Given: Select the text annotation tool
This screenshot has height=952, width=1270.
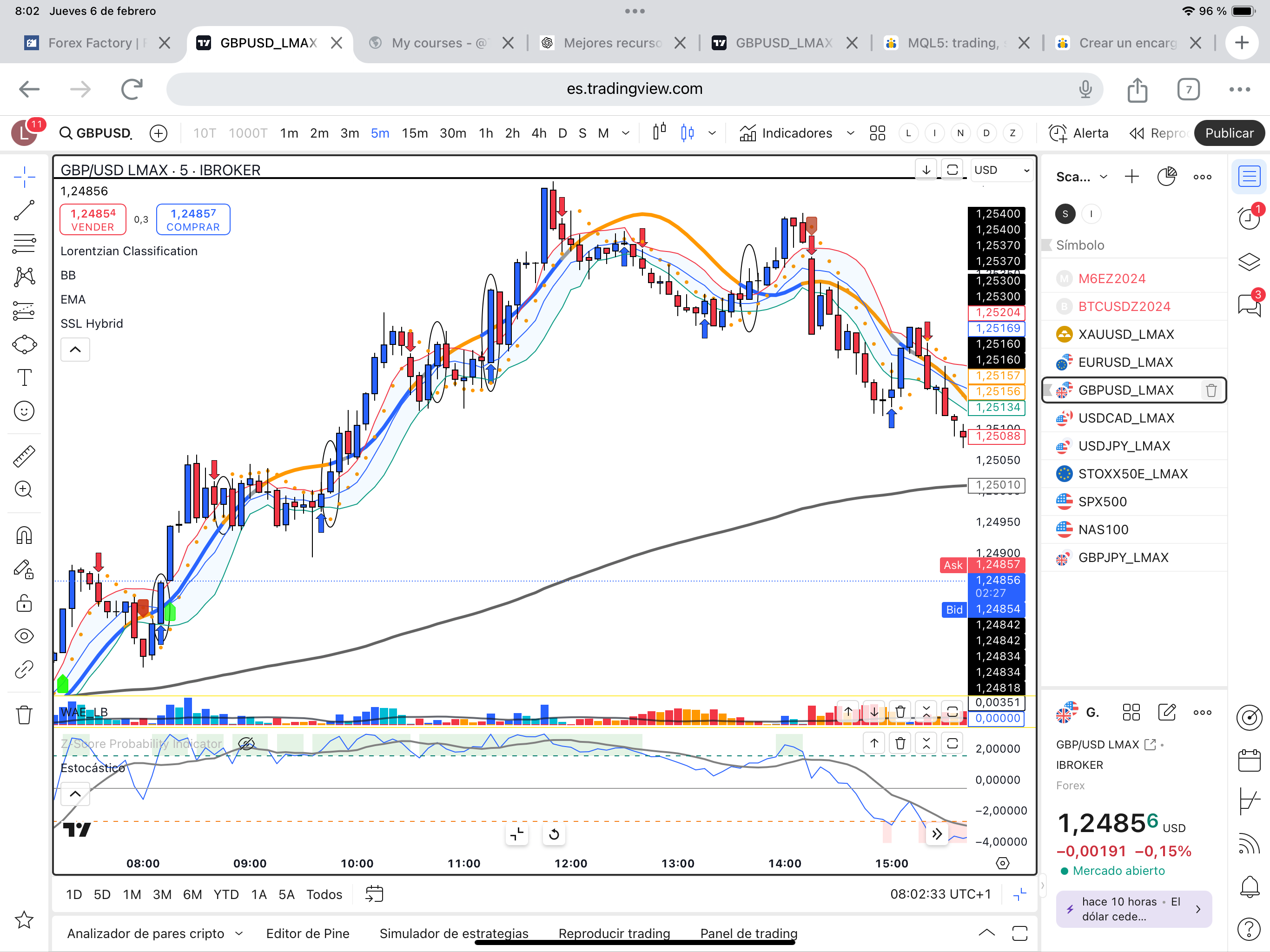Looking at the screenshot, I should pos(24,378).
